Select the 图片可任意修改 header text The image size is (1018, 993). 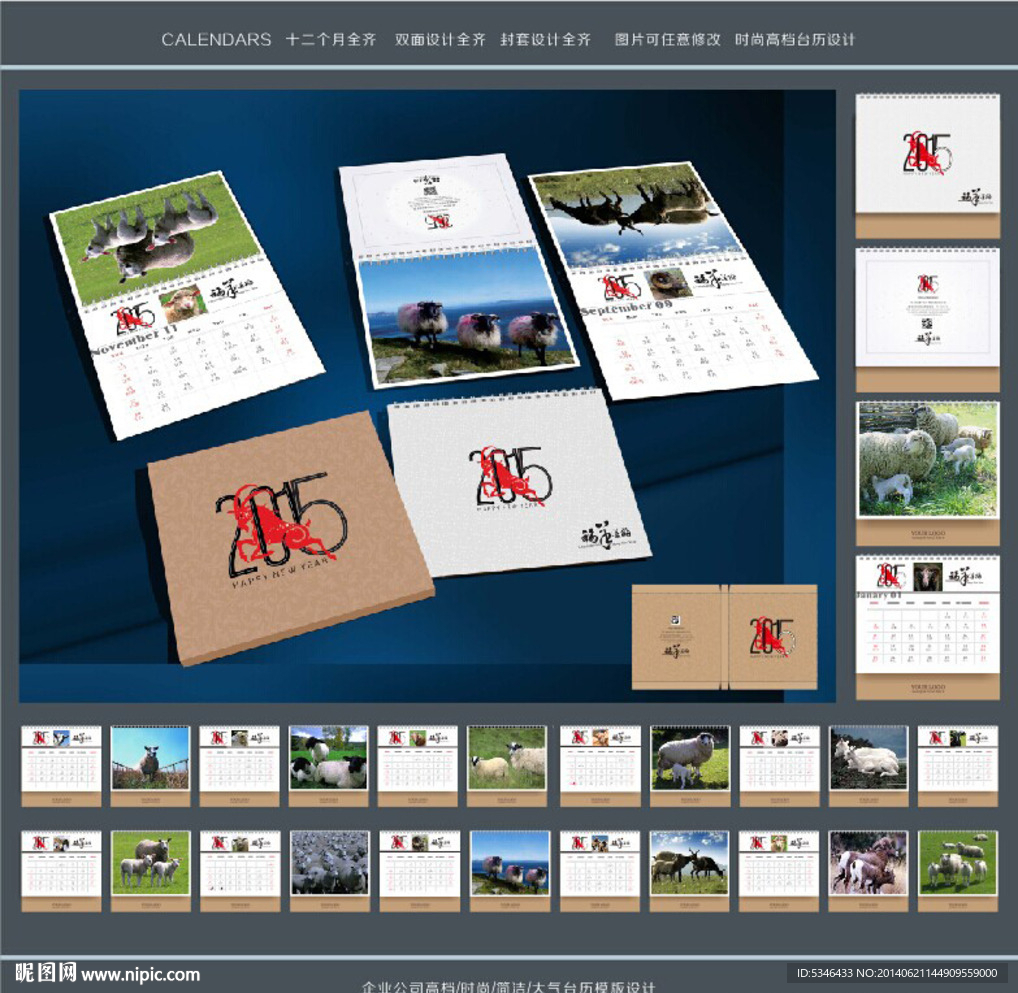pos(667,40)
